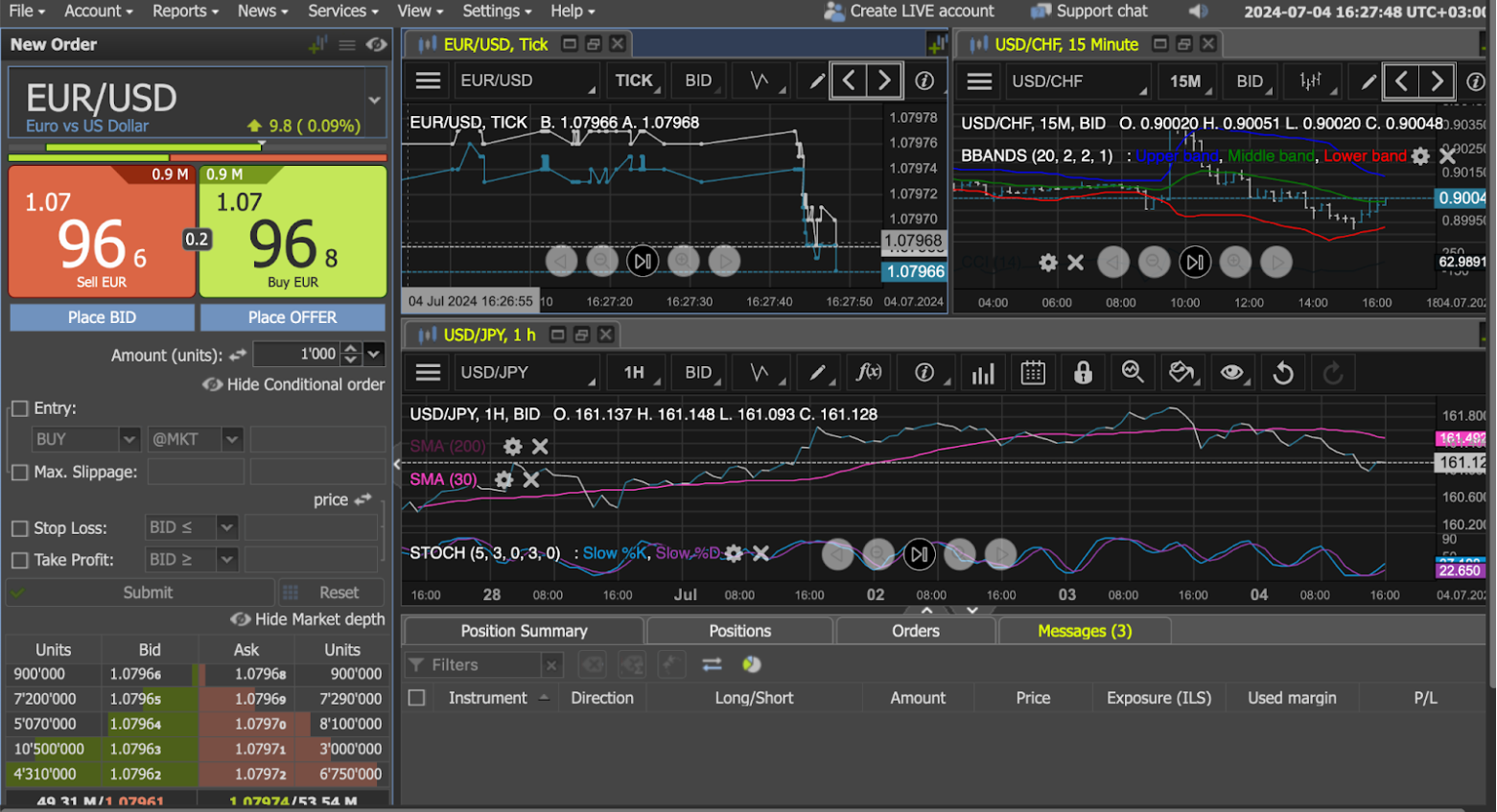The height and width of the screenshot is (812, 1497).
Task: Expand the EUR/USD instrument selector chevron
Action: (x=374, y=100)
